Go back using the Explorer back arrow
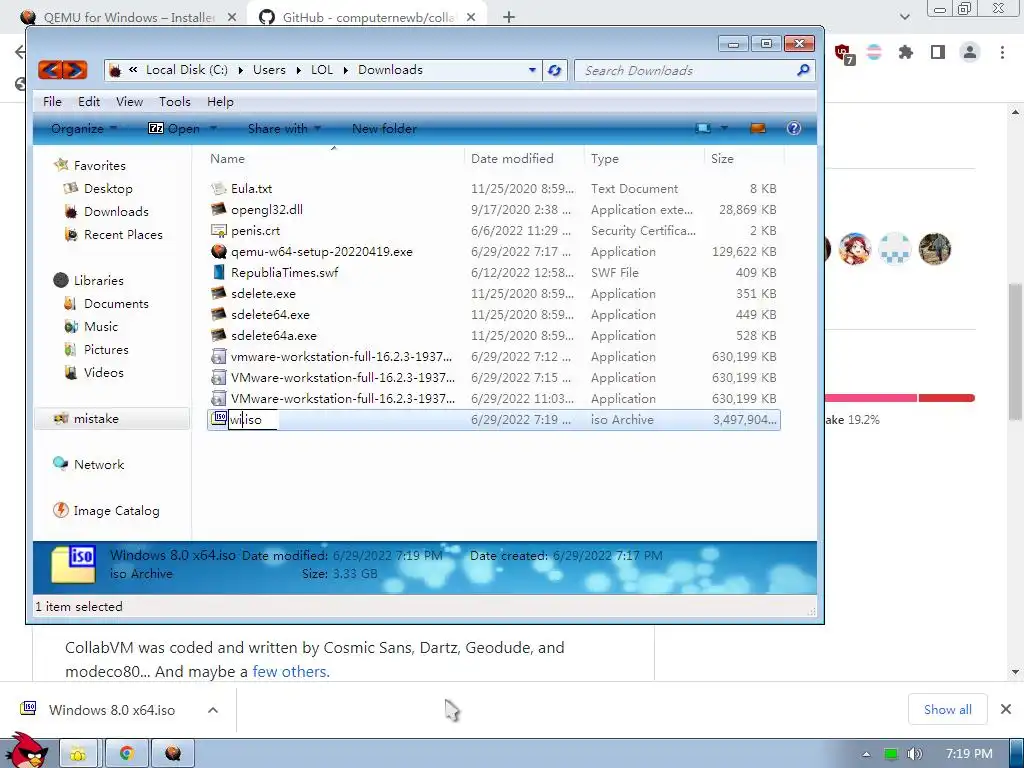Screen dimensions: 1024x768 pyautogui.click(x=50, y=70)
